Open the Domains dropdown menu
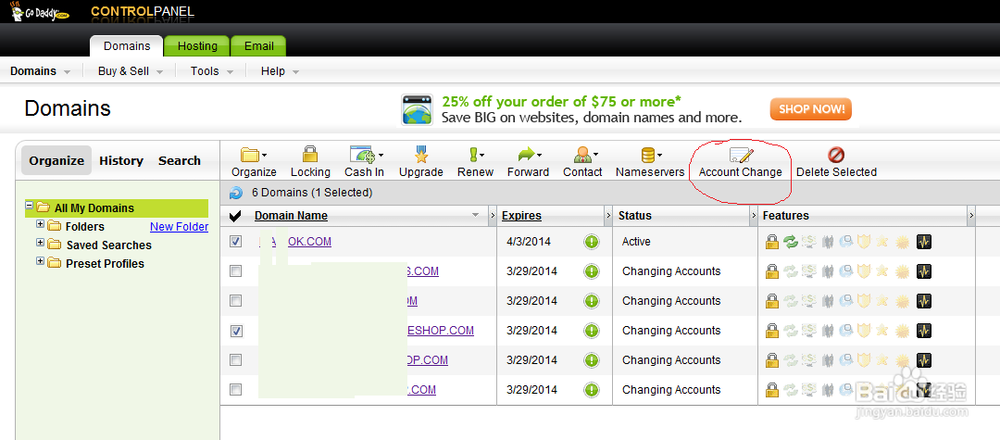 click(x=40, y=71)
